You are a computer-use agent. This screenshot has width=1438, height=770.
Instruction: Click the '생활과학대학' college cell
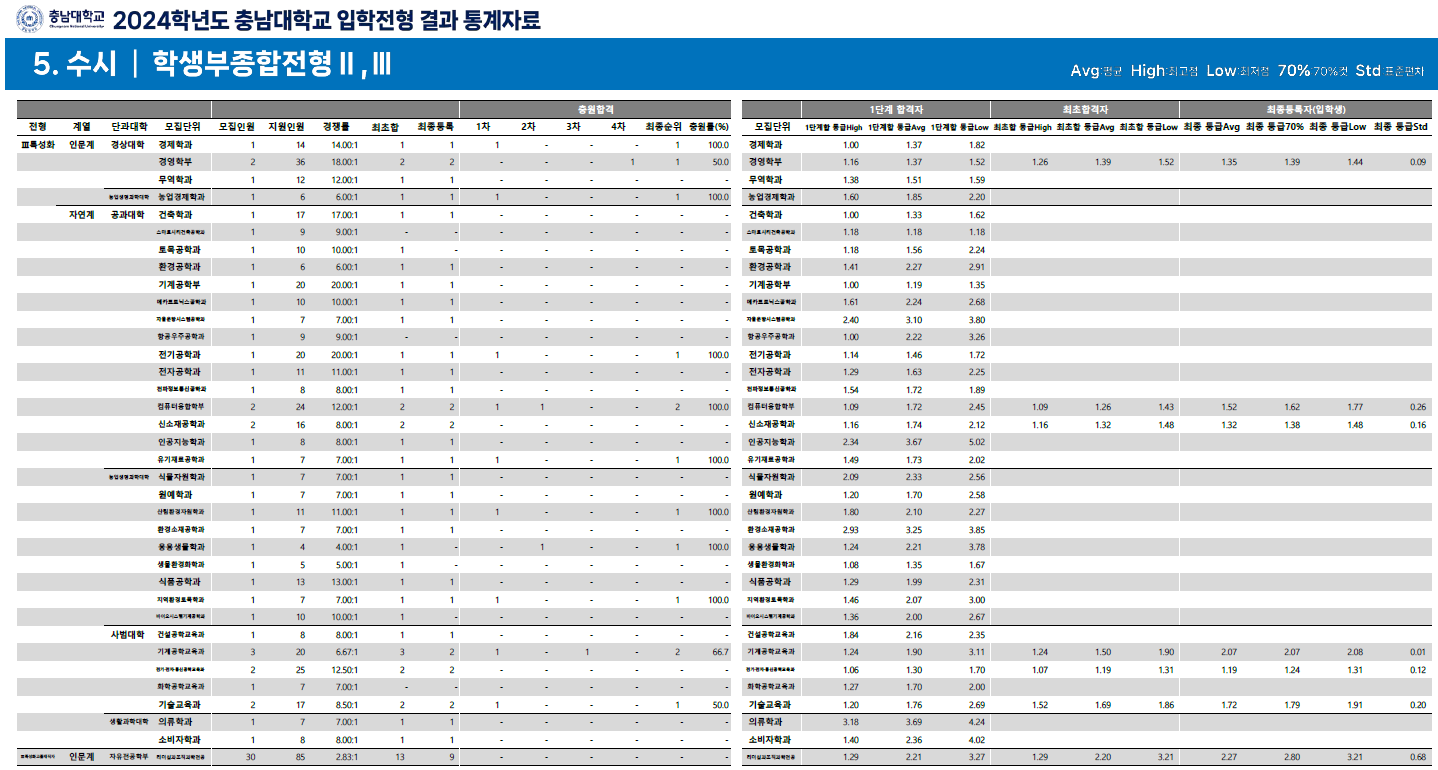pyautogui.click(x=129, y=721)
